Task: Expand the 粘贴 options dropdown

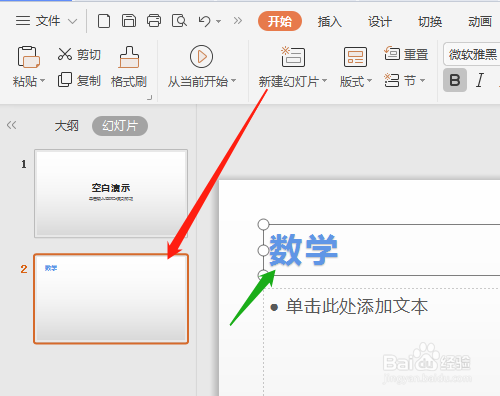Action: pos(42,81)
